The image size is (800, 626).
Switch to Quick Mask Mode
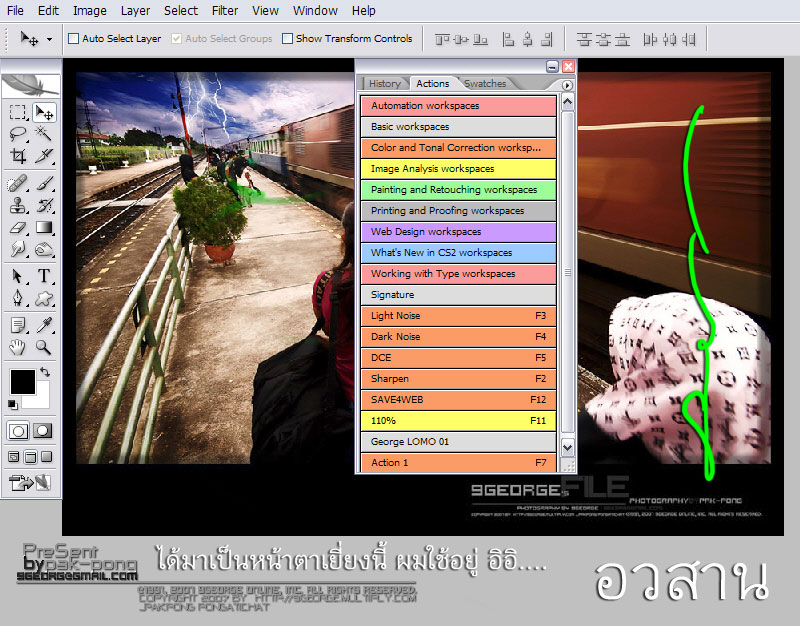tap(43, 431)
